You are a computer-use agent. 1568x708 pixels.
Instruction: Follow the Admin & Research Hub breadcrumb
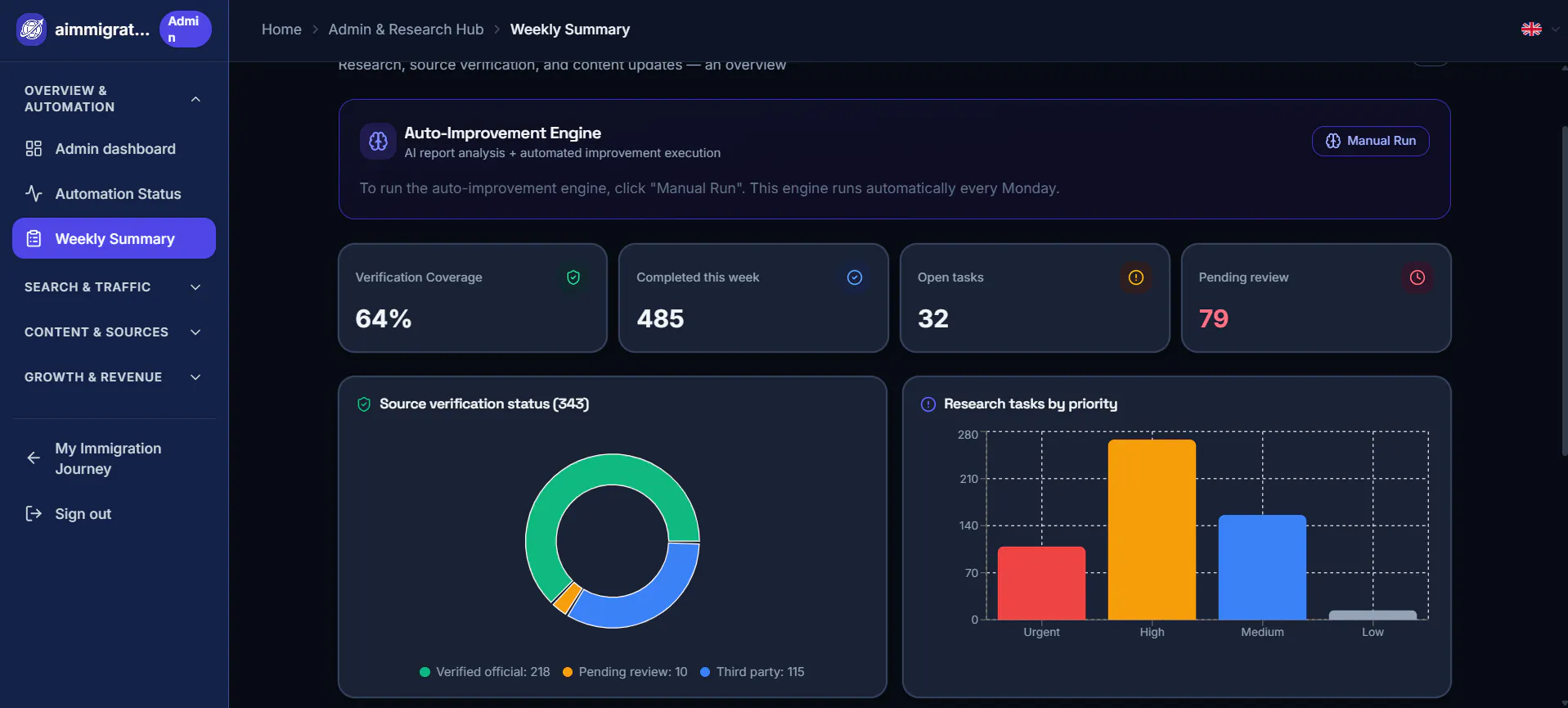point(406,29)
